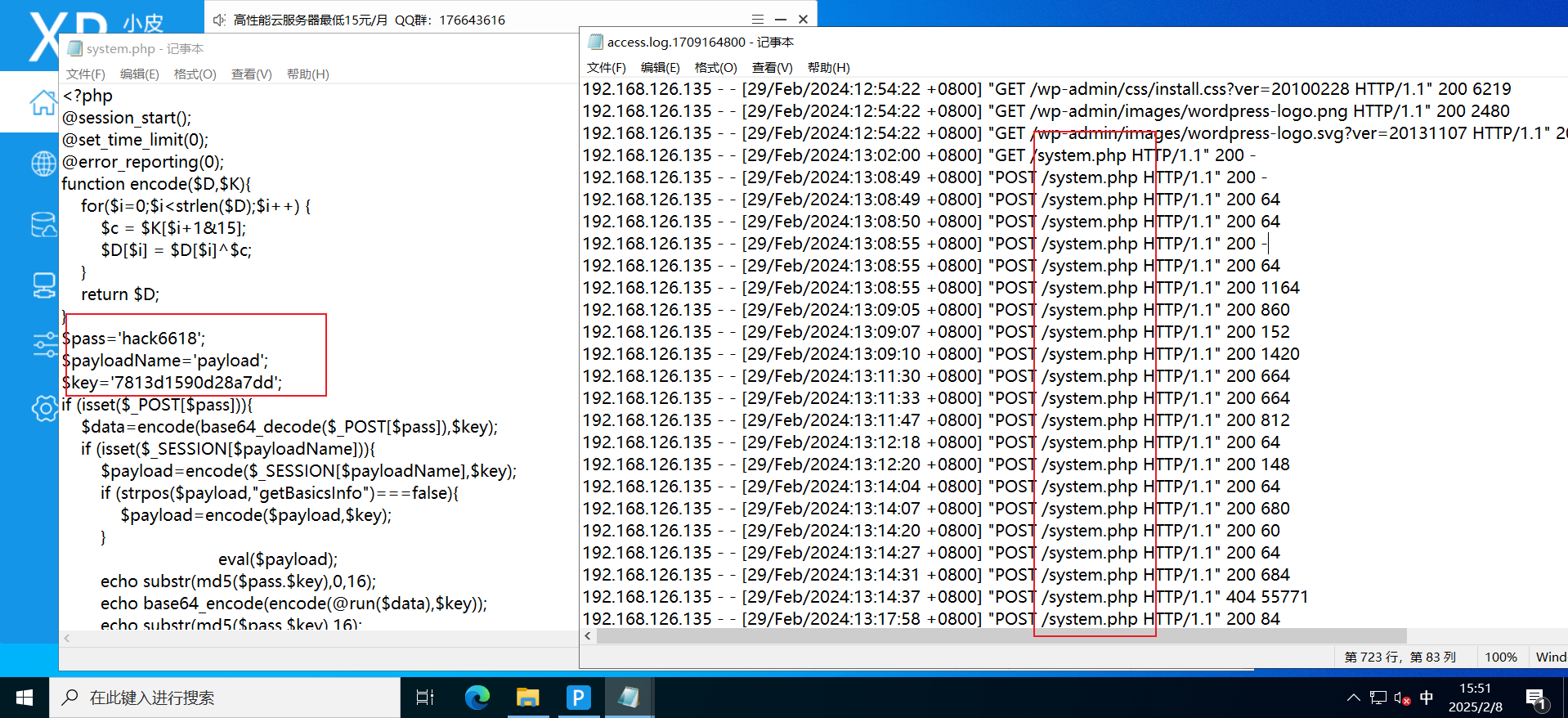Open the phpStudy home page icon
The height and width of the screenshot is (718, 1568).
coord(43,102)
